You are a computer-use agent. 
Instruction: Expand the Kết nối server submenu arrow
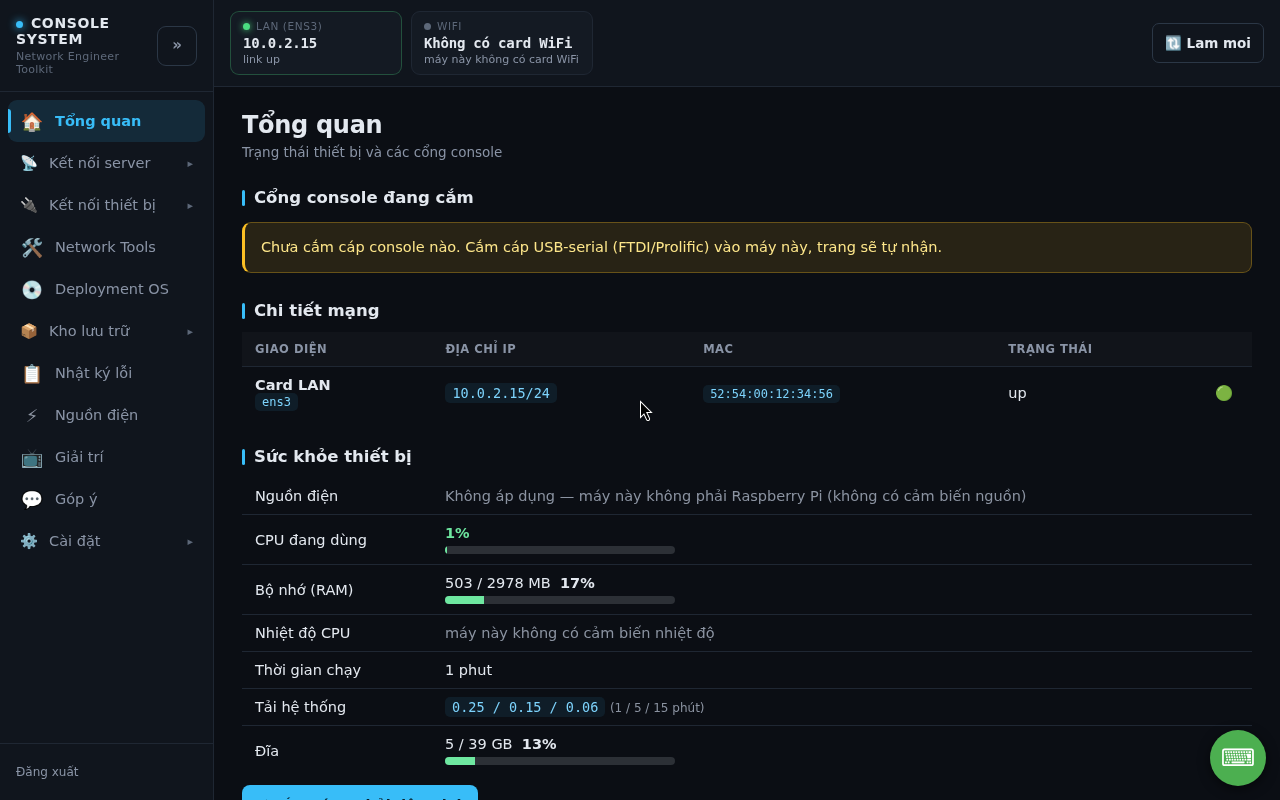[x=190, y=164]
